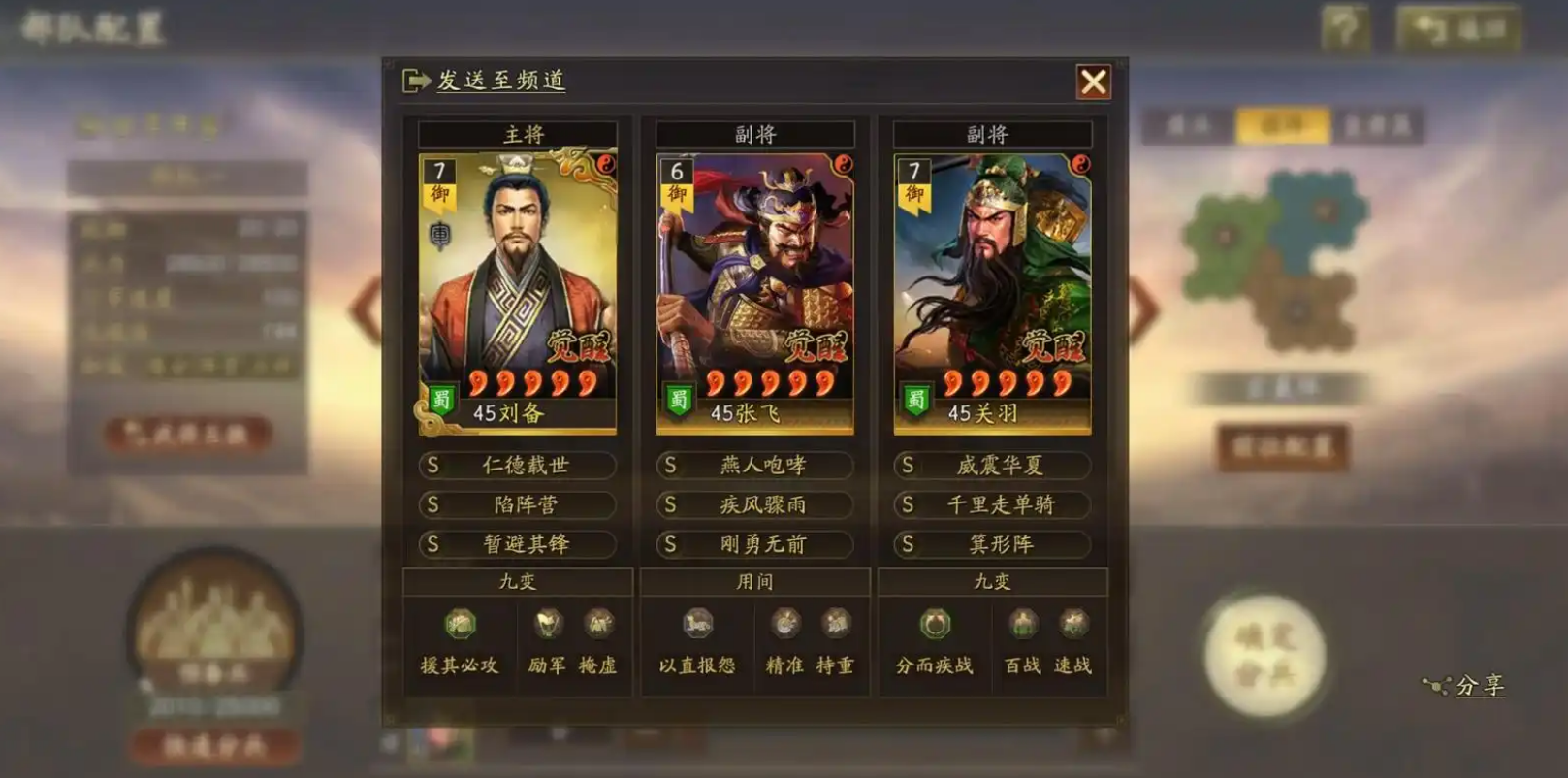
Task: Open the 刘备 general card
Action: (x=518, y=293)
